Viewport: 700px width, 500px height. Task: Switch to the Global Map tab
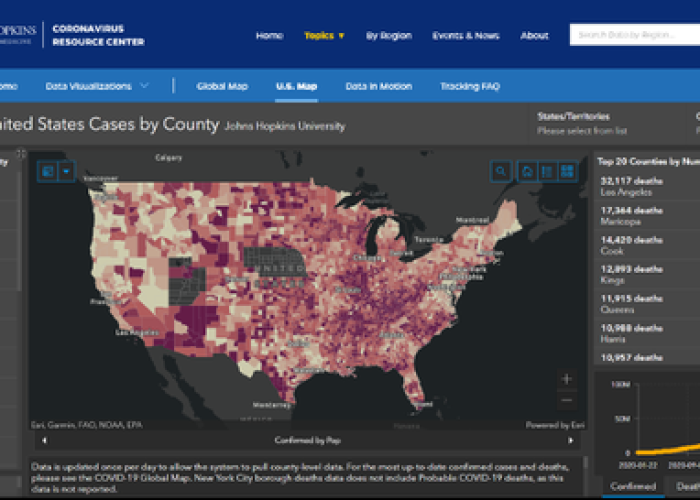click(222, 86)
